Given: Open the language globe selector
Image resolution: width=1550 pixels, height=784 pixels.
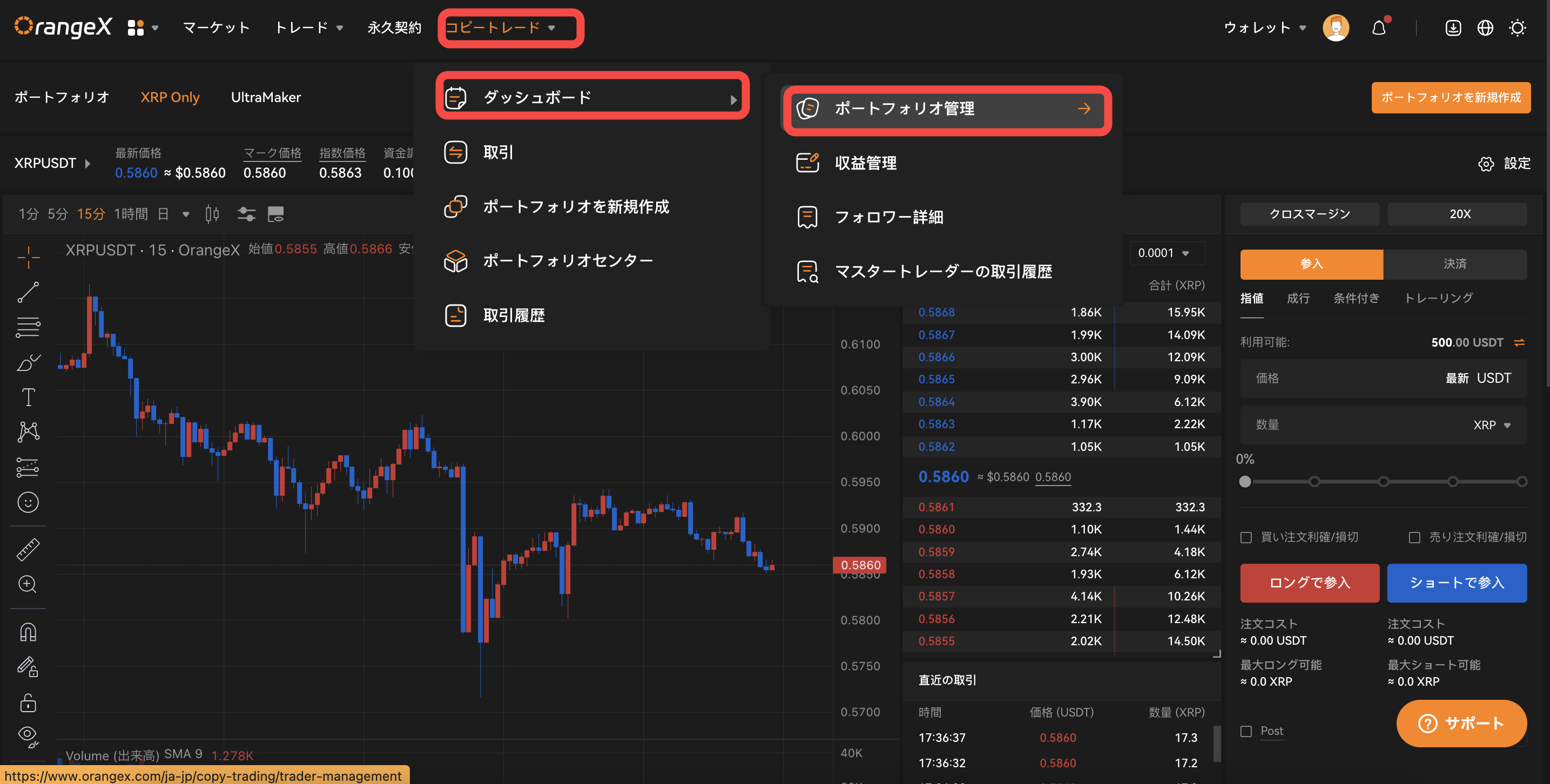Looking at the screenshot, I should point(1485,28).
